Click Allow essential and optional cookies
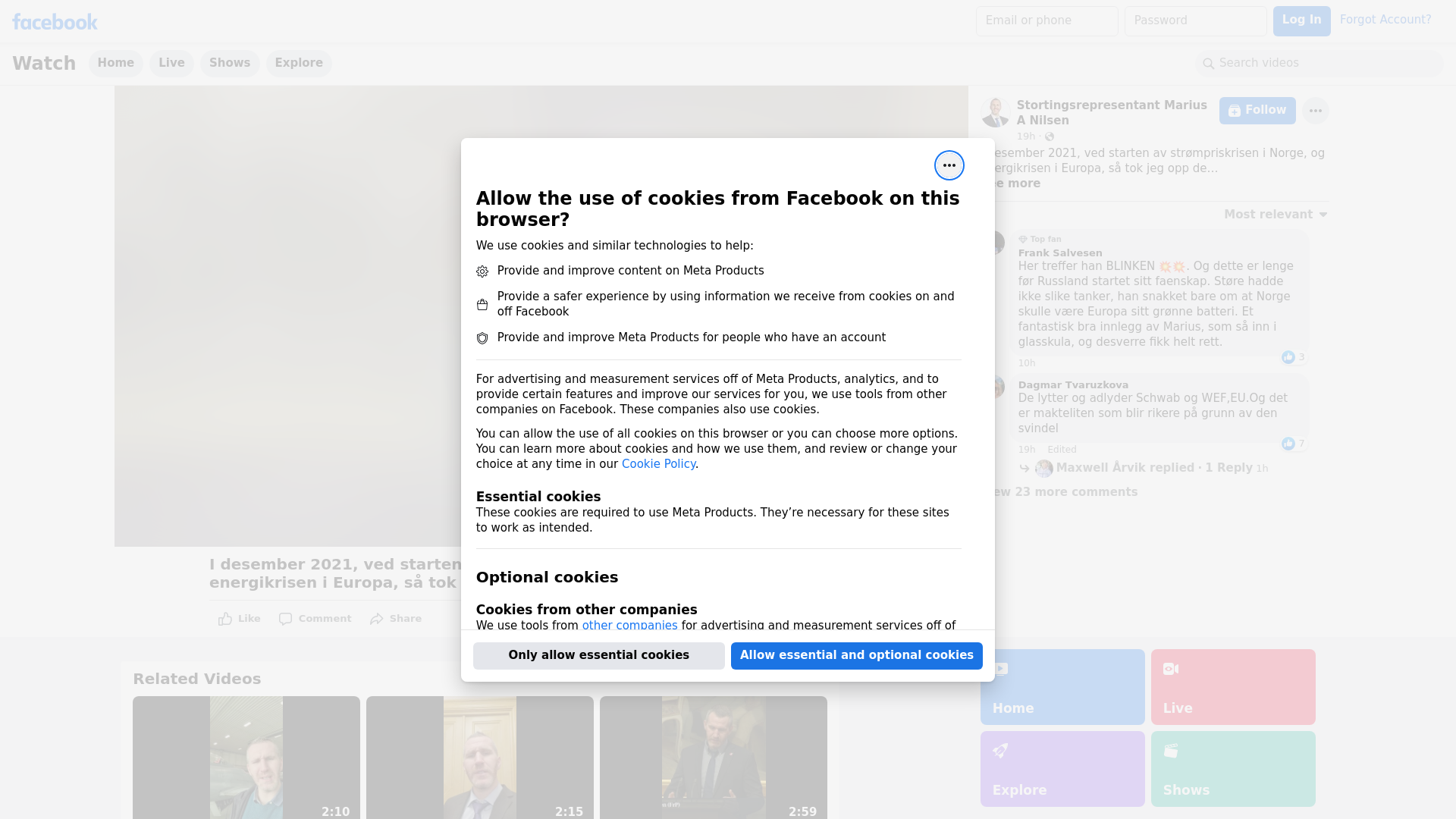 [856, 655]
